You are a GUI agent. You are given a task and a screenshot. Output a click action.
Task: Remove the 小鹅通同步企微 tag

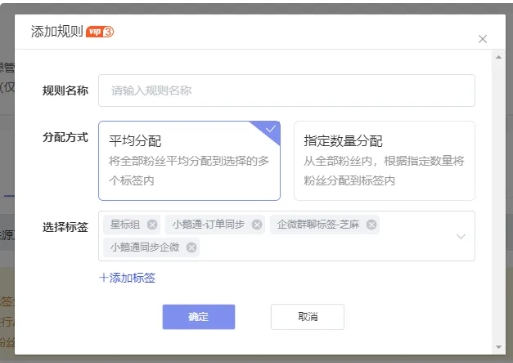point(191,247)
